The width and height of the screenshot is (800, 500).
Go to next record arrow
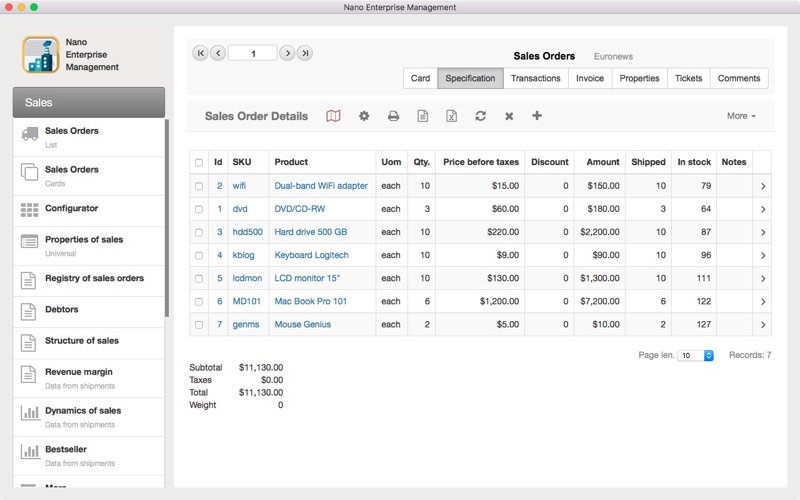[x=287, y=53]
